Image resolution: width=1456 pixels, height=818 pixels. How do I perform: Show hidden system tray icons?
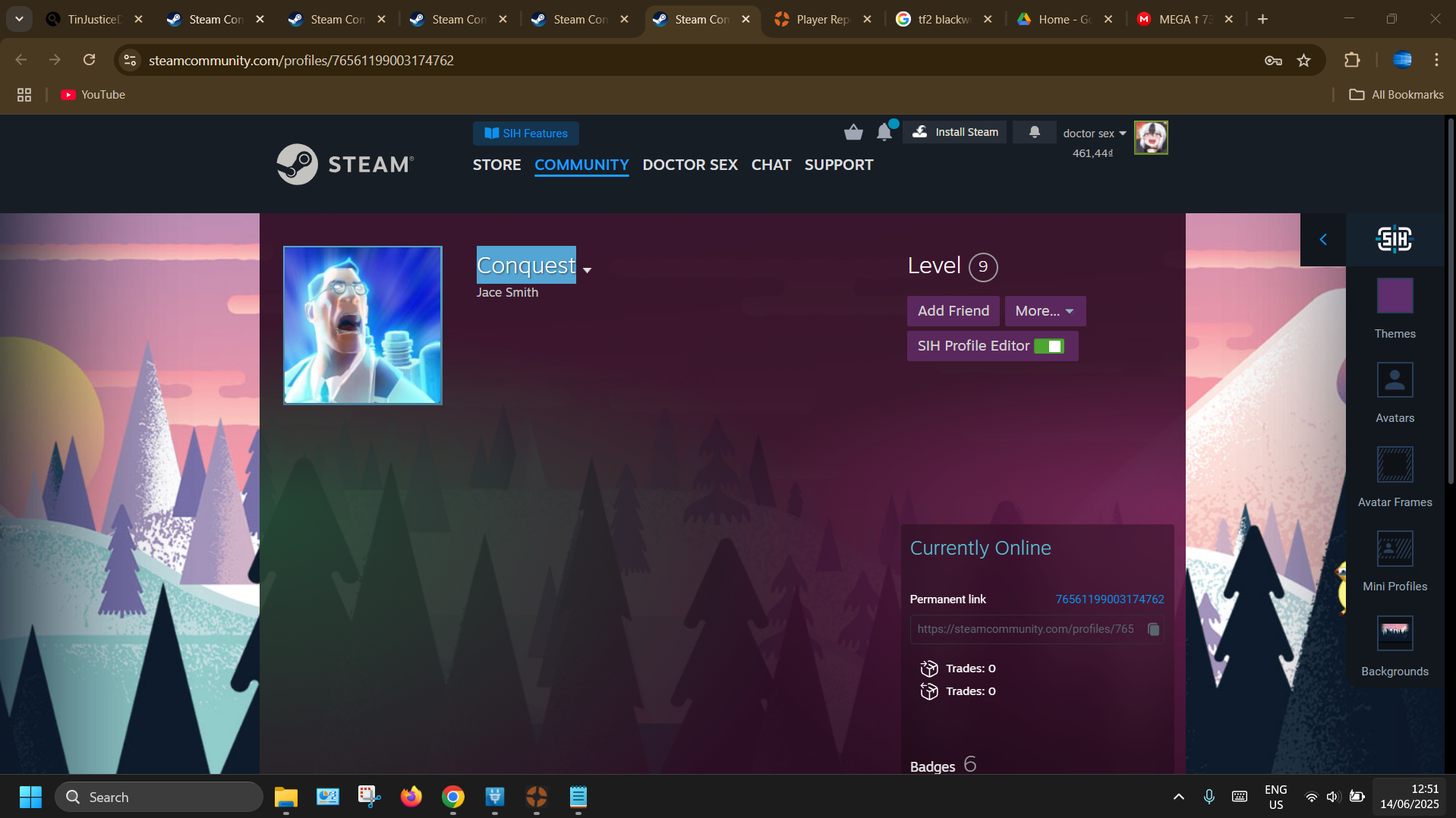click(1178, 797)
